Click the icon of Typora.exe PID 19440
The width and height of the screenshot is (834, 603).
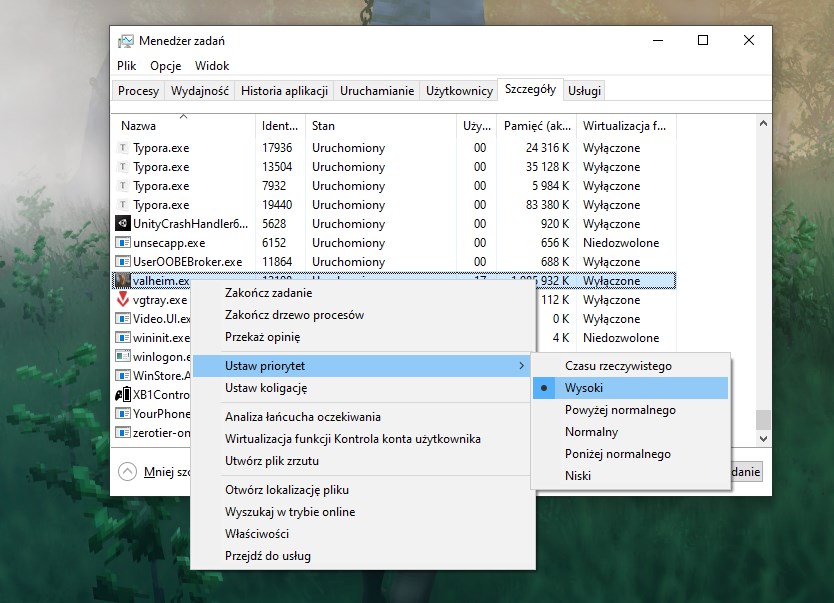tap(123, 205)
